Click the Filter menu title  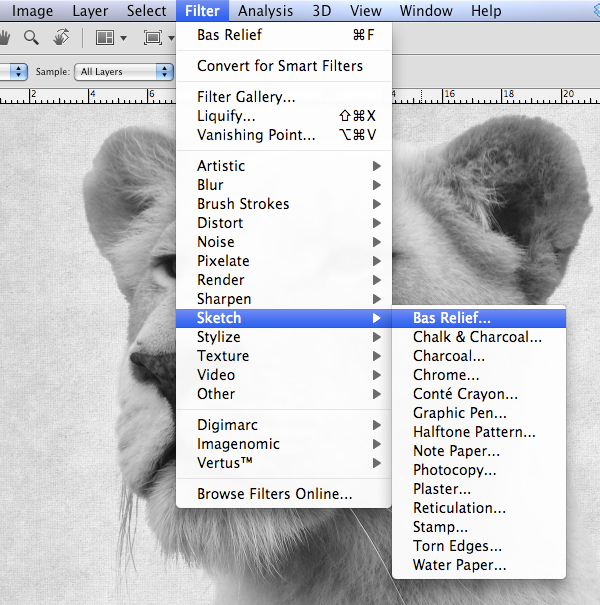tap(202, 11)
